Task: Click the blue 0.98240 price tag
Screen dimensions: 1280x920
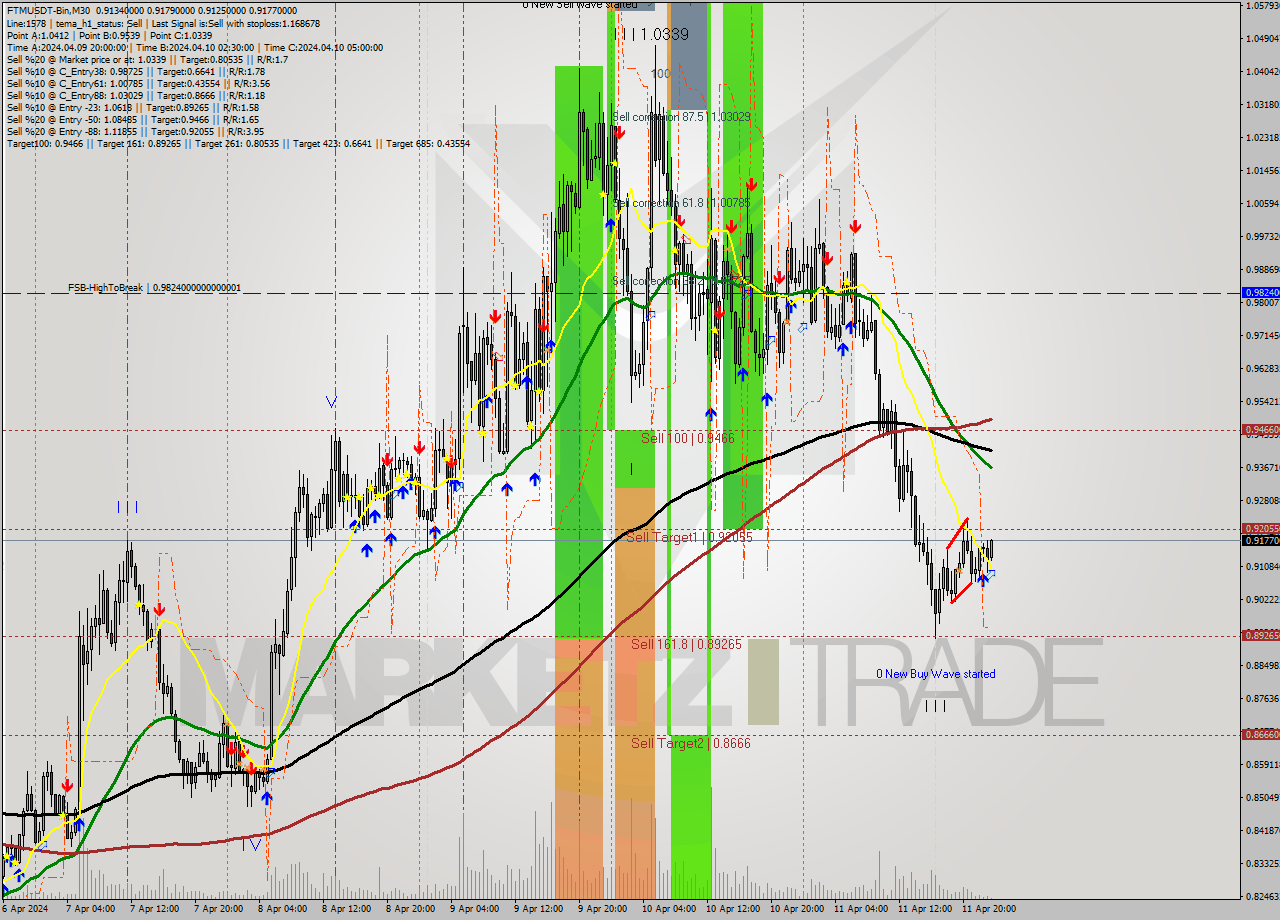Action: [x=1261, y=292]
